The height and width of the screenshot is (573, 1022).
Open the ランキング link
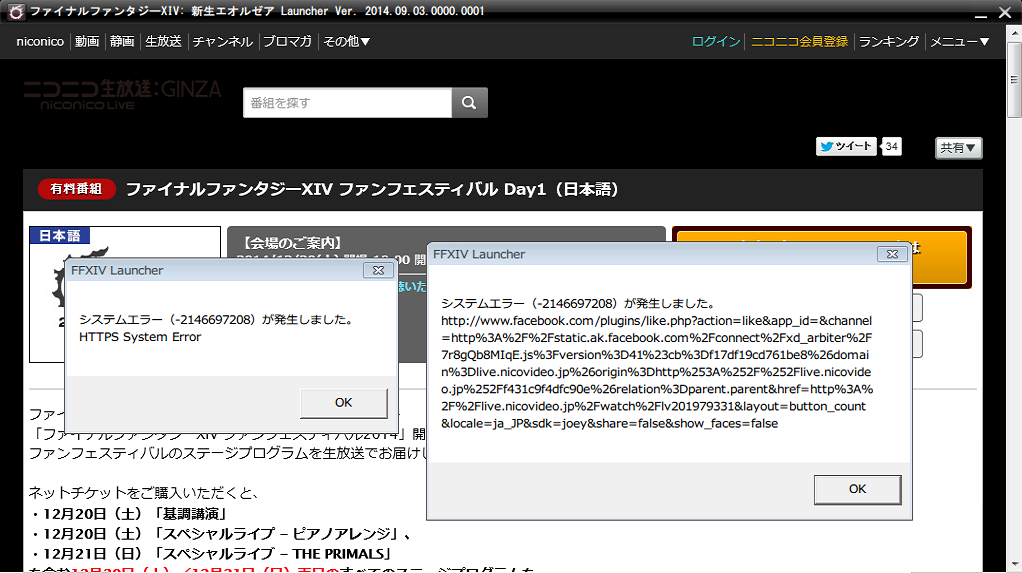tap(888, 41)
